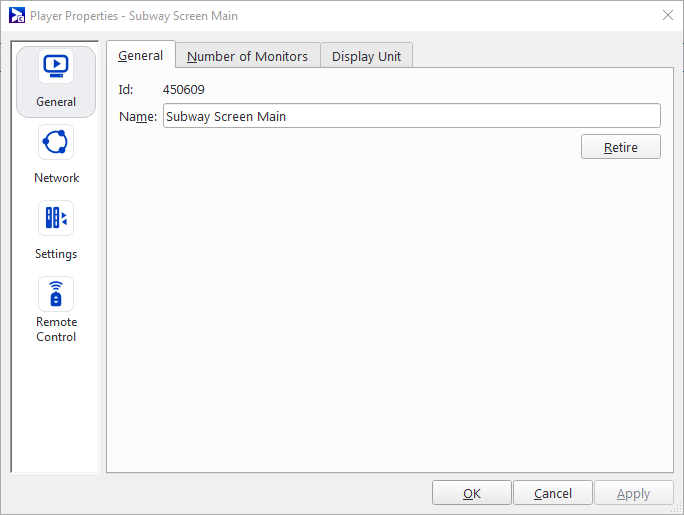The width and height of the screenshot is (684, 515).
Task: Click the Apply button
Action: click(x=633, y=493)
